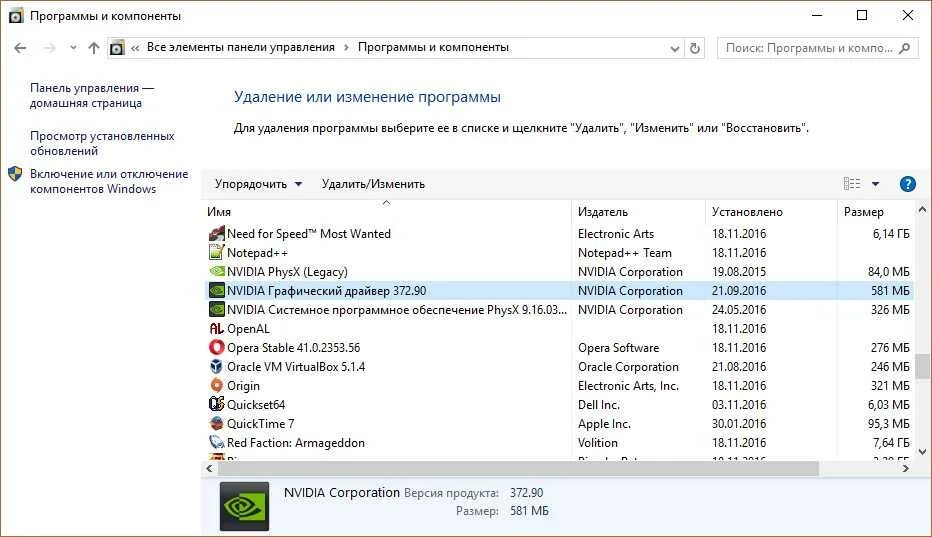Click the large NVIDIA logo in details pane
The image size is (932, 537).
[244, 506]
